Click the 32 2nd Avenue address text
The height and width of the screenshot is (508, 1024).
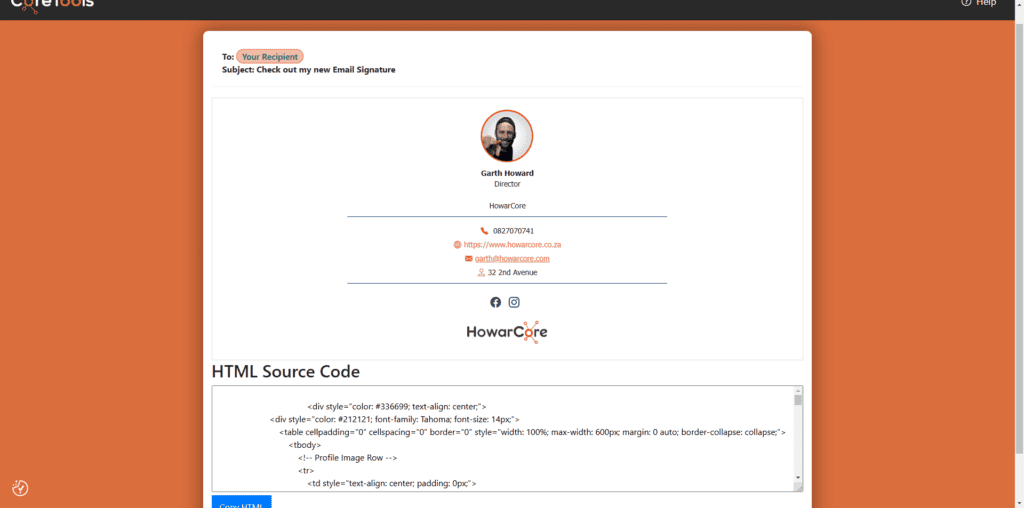(x=513, y=272)
